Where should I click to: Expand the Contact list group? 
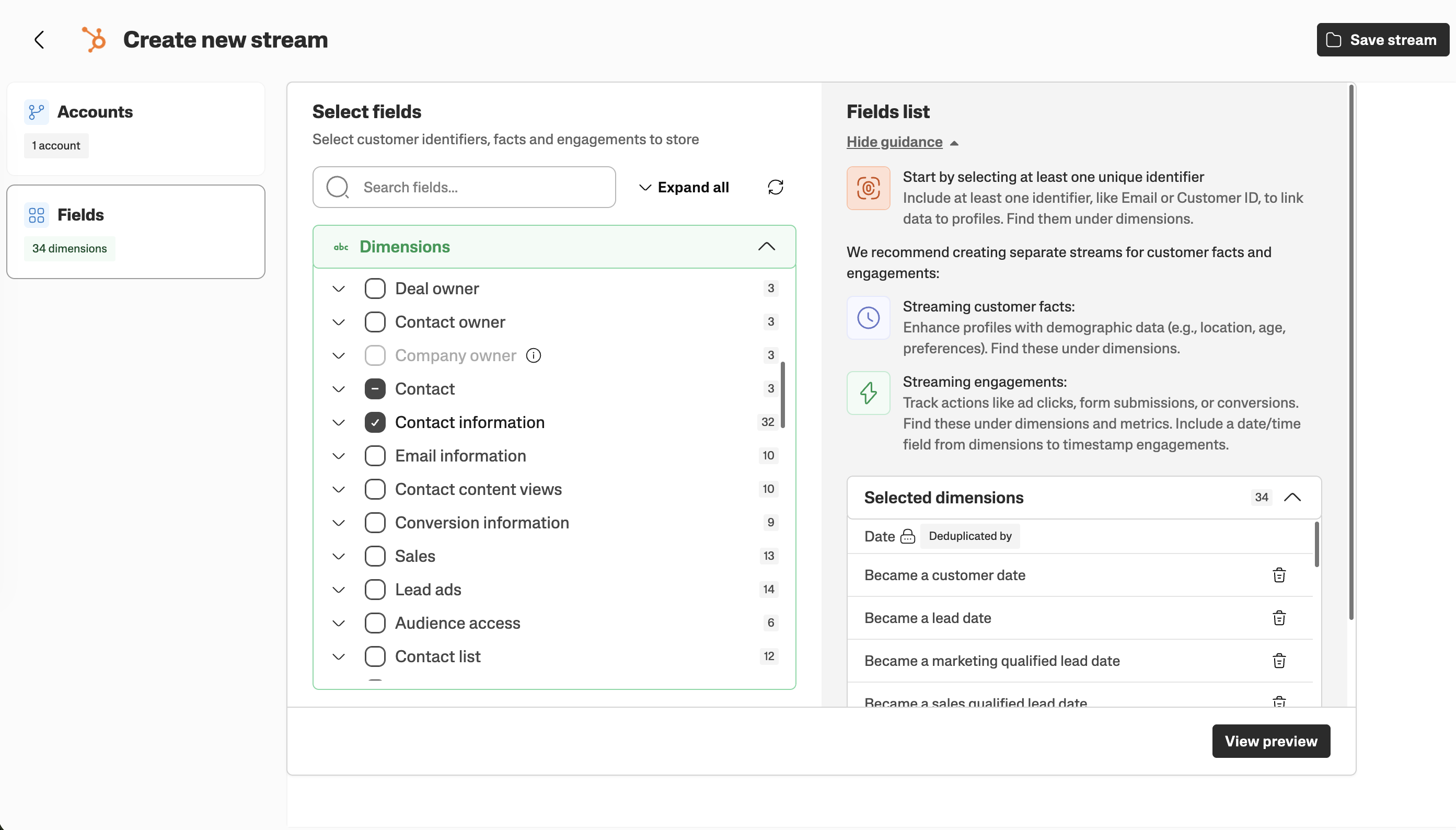click(x=339, y=656)
